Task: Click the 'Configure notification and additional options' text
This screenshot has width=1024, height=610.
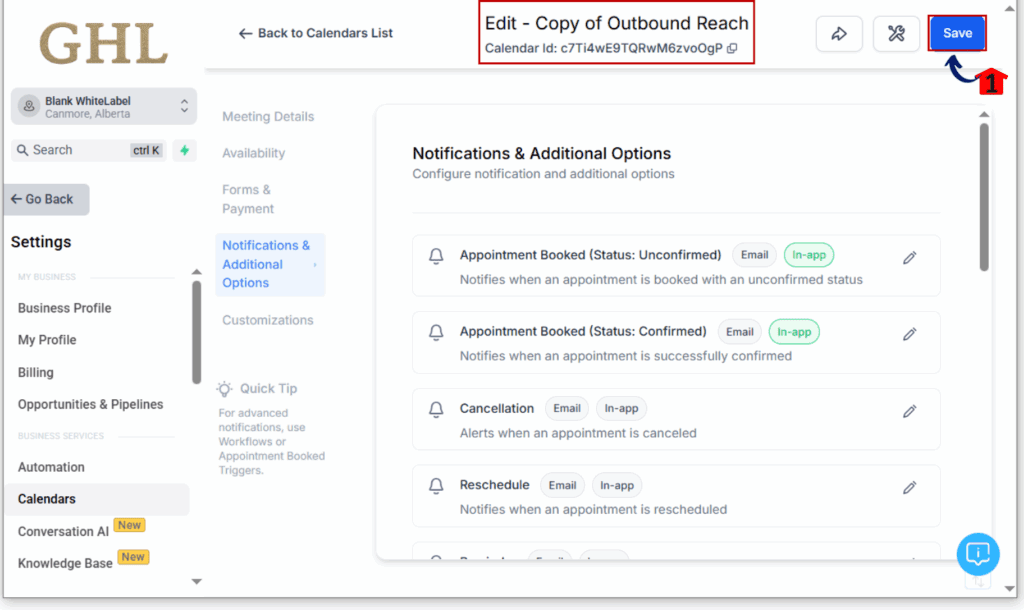Action: click(x=543, y=174)
